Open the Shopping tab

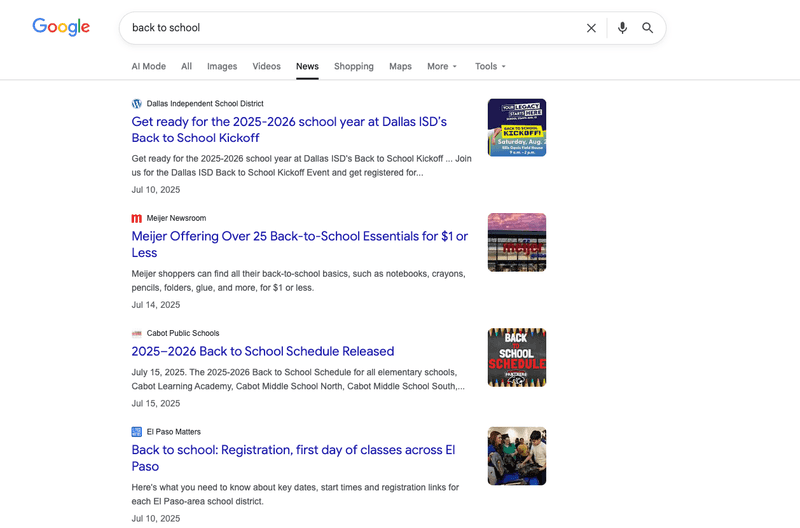pos(354,66)
